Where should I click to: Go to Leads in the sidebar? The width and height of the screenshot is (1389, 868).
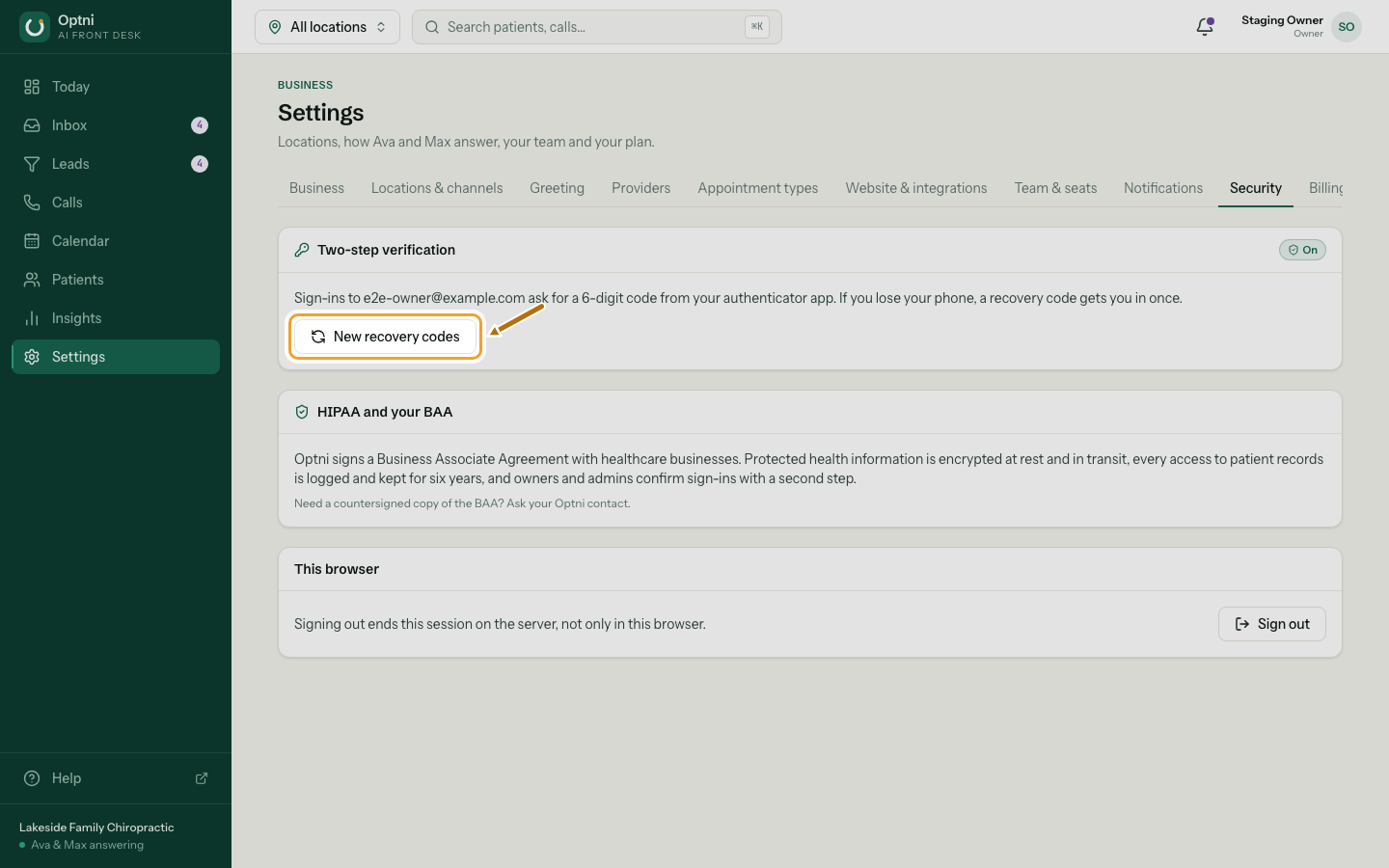click(116, 164)
